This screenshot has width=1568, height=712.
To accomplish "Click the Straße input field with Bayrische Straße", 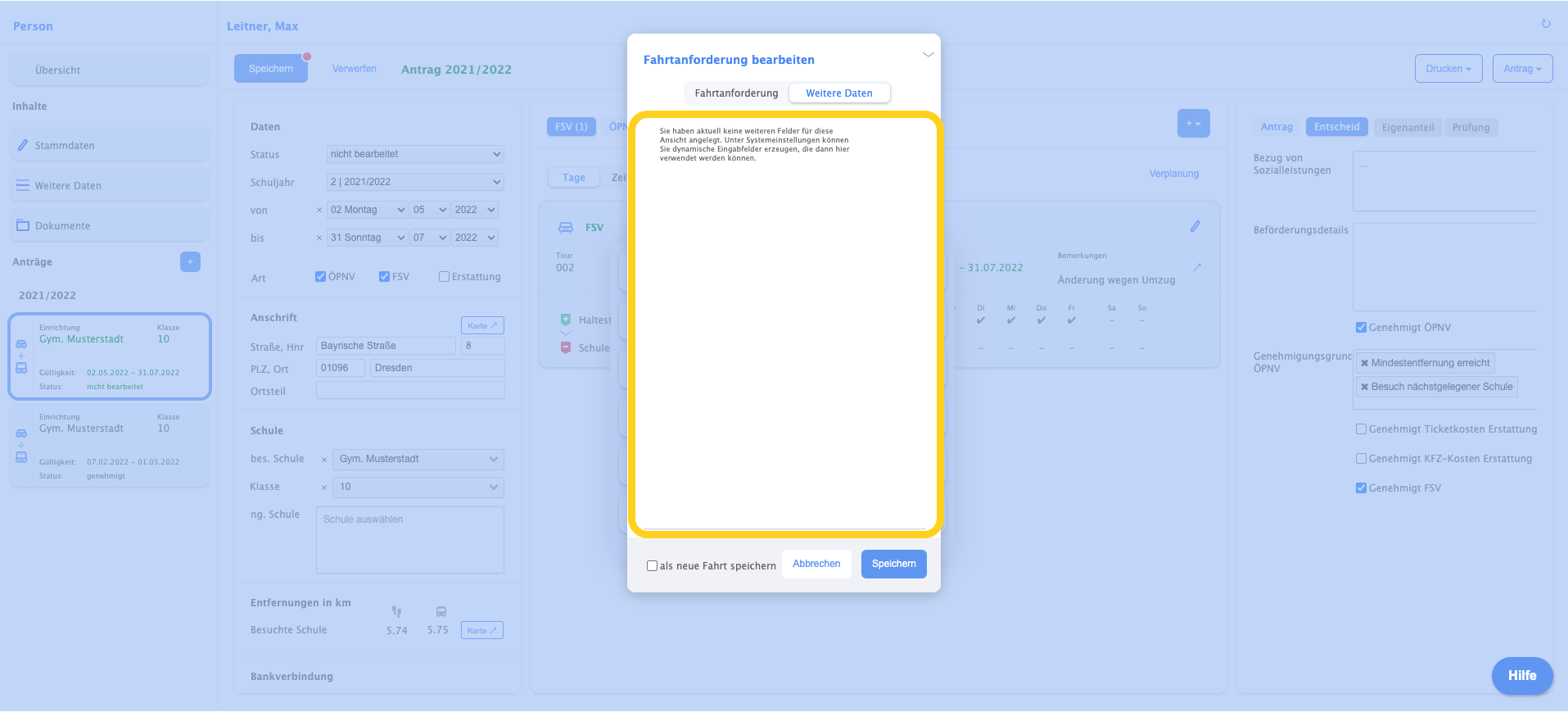I will [385, 346].
